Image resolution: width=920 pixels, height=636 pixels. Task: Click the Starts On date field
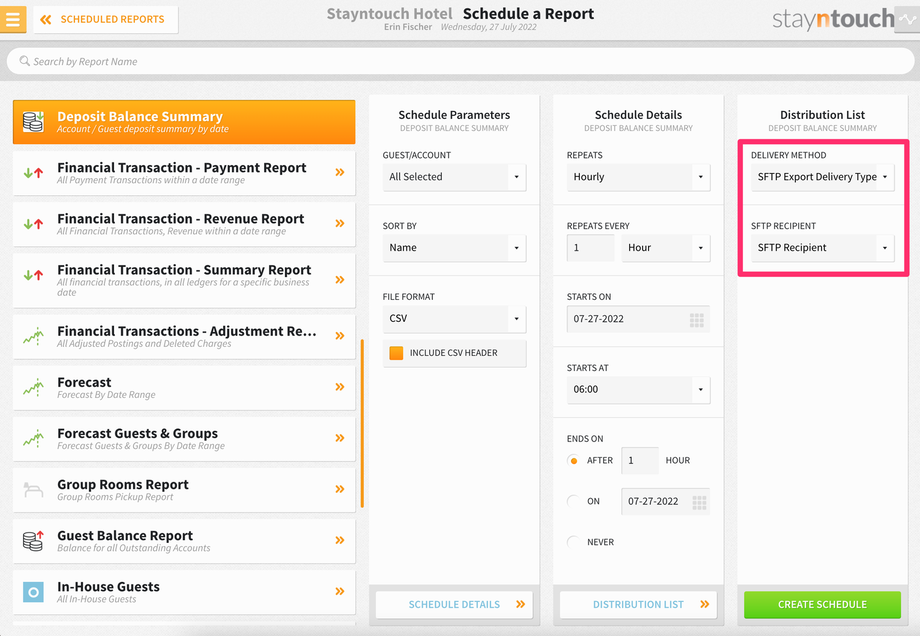pyautogui.click(x=638, y=319)
